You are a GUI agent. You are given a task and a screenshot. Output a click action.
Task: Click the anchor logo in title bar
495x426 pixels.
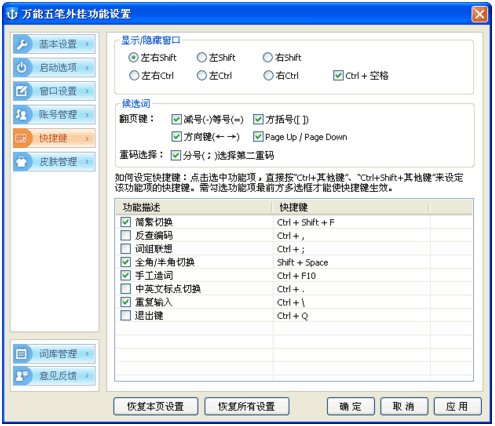[12, 14]
